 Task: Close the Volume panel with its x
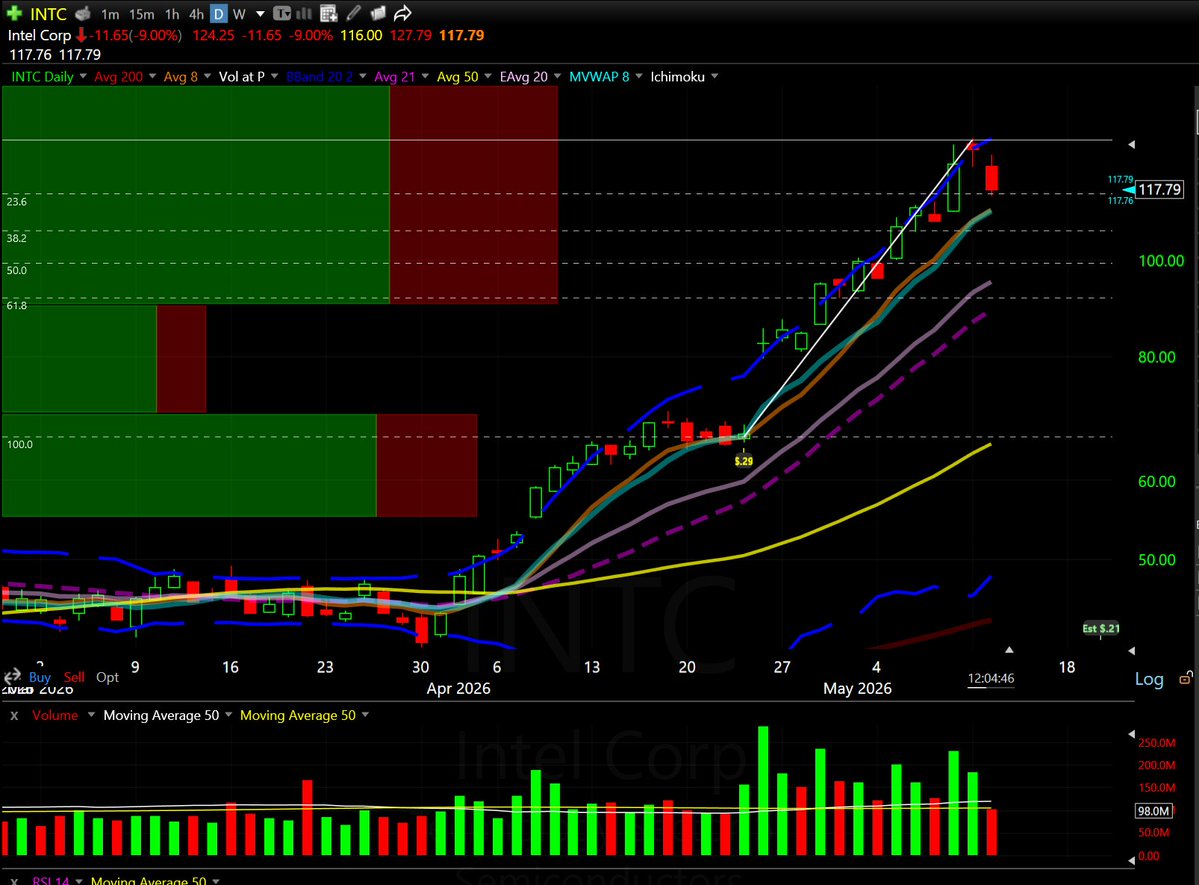pos(14,715)
